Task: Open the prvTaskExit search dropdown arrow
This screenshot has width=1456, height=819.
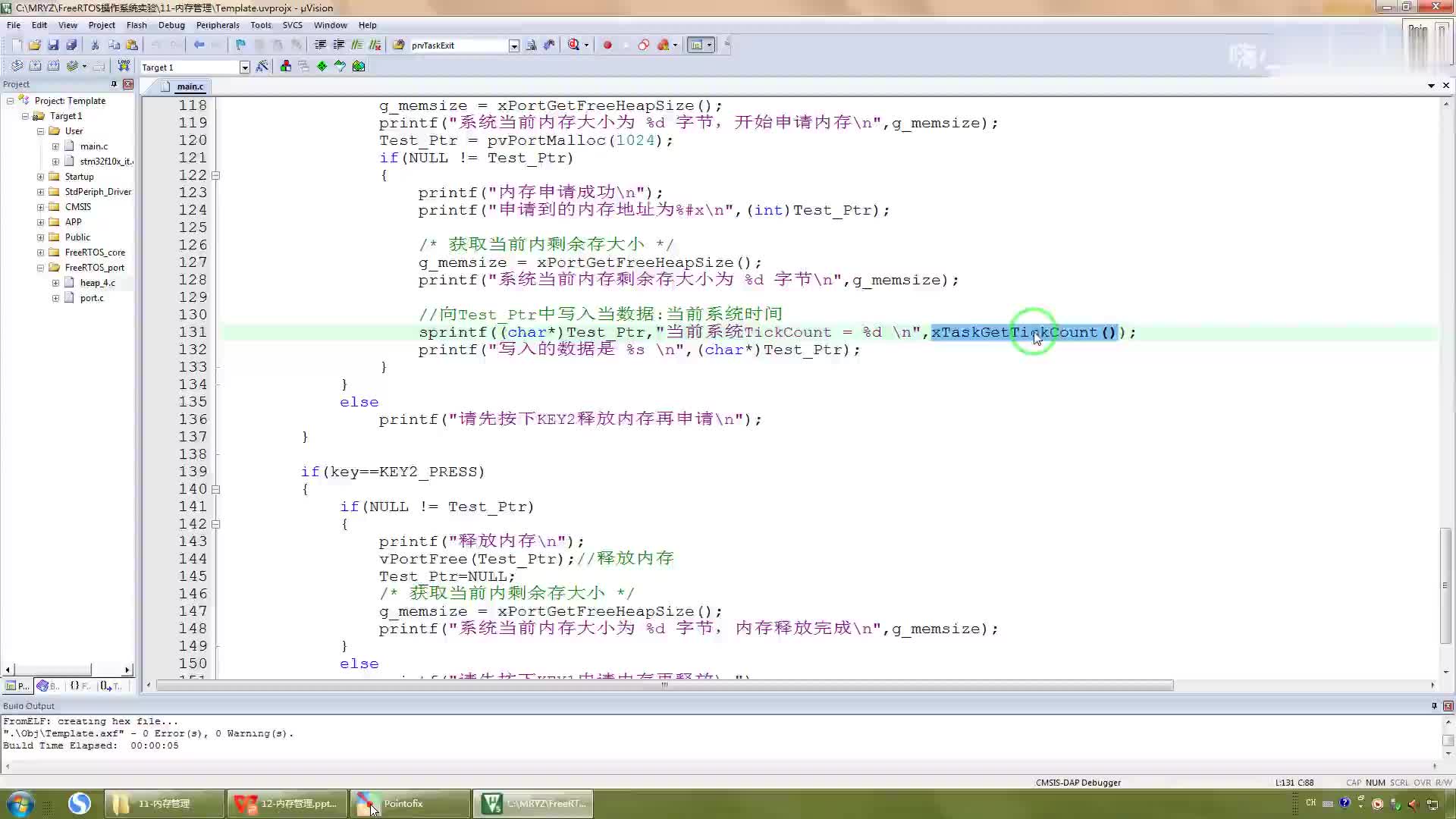Action: (x=513, y=45)
